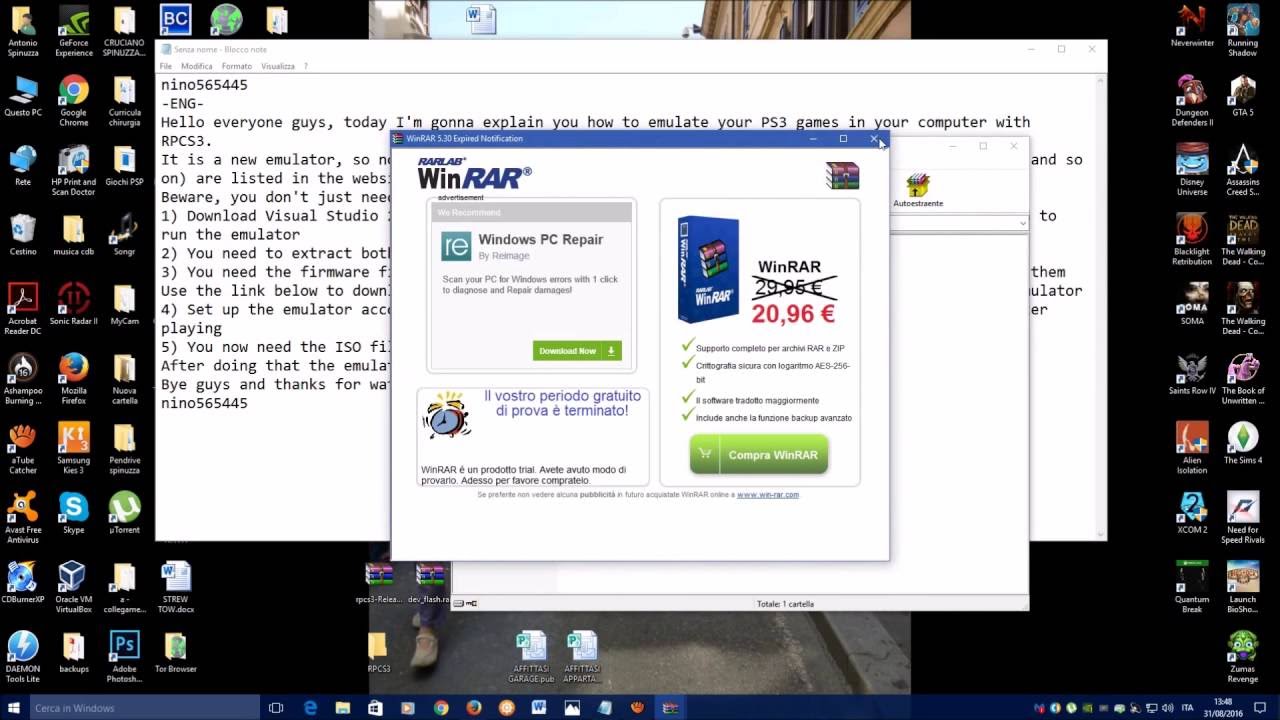Viewport: 1280px width, 720px height.
Task: Open the GeForce Experience shortcut
Action: pos(73,31)
